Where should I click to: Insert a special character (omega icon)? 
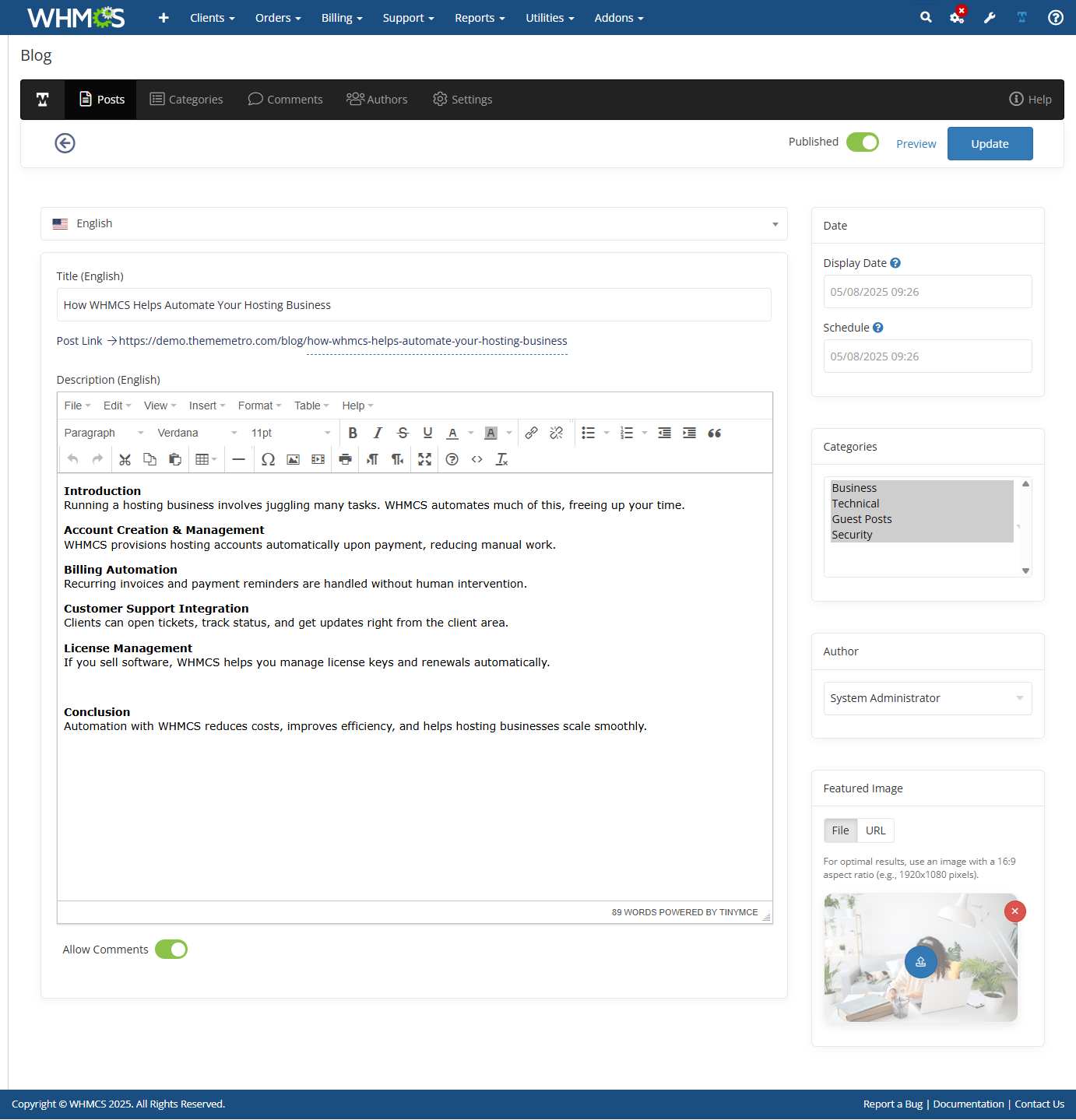pyautogui.click(x=268, y=459)
